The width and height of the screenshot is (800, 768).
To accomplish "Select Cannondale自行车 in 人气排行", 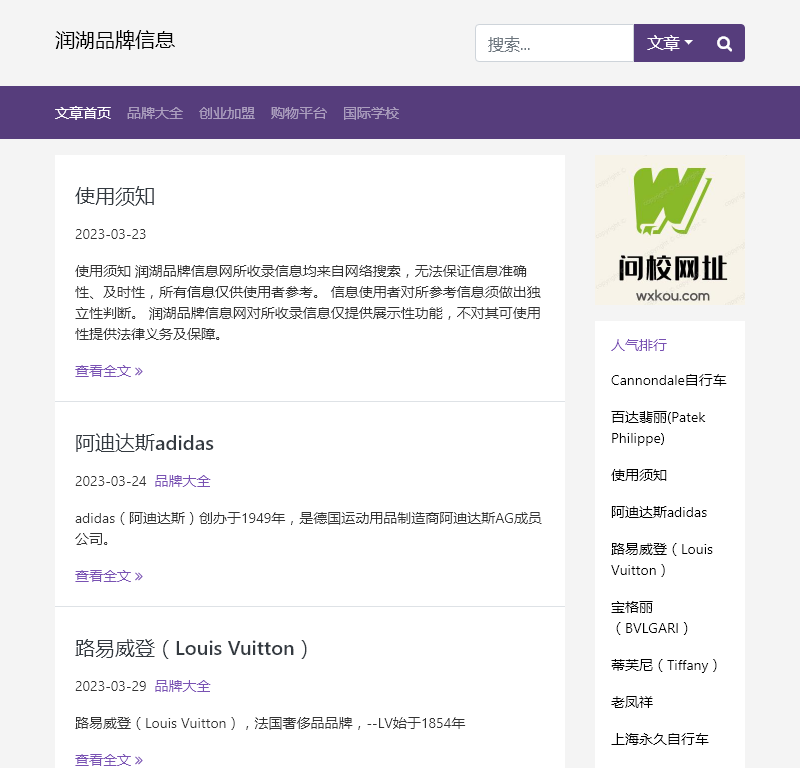I will 669,380.
